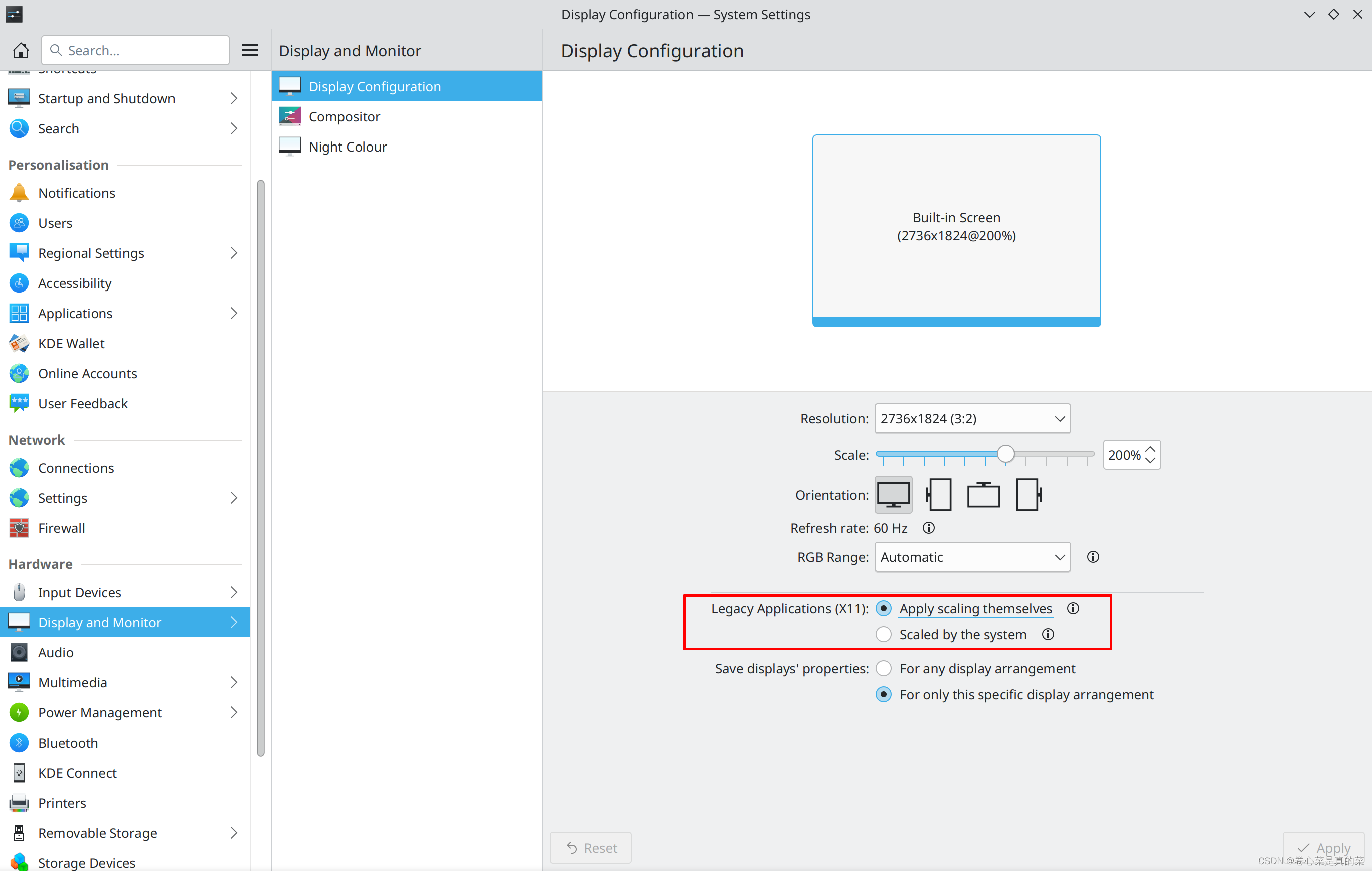Open Accessibility settings icon

click(19, 283)
